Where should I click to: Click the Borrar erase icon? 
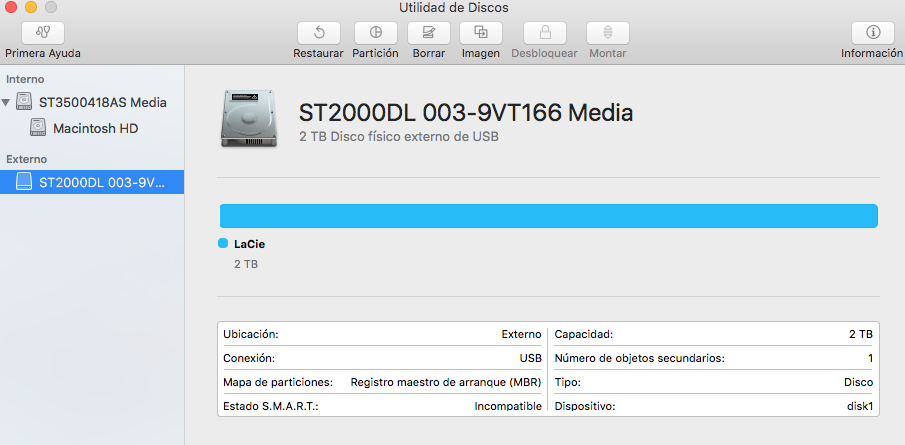[429, 33]
